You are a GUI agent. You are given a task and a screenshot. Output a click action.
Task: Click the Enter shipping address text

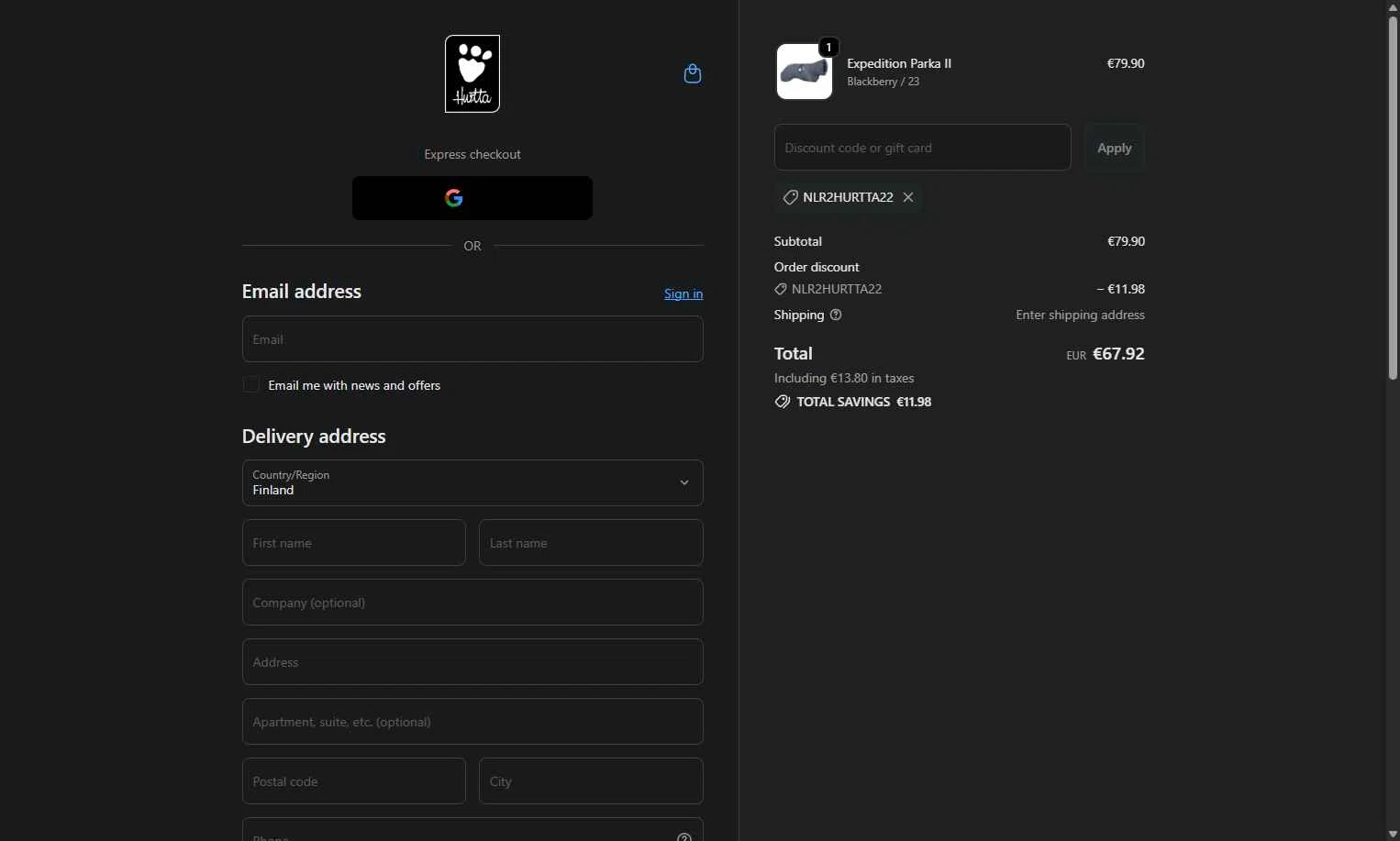pos(1080,315)
